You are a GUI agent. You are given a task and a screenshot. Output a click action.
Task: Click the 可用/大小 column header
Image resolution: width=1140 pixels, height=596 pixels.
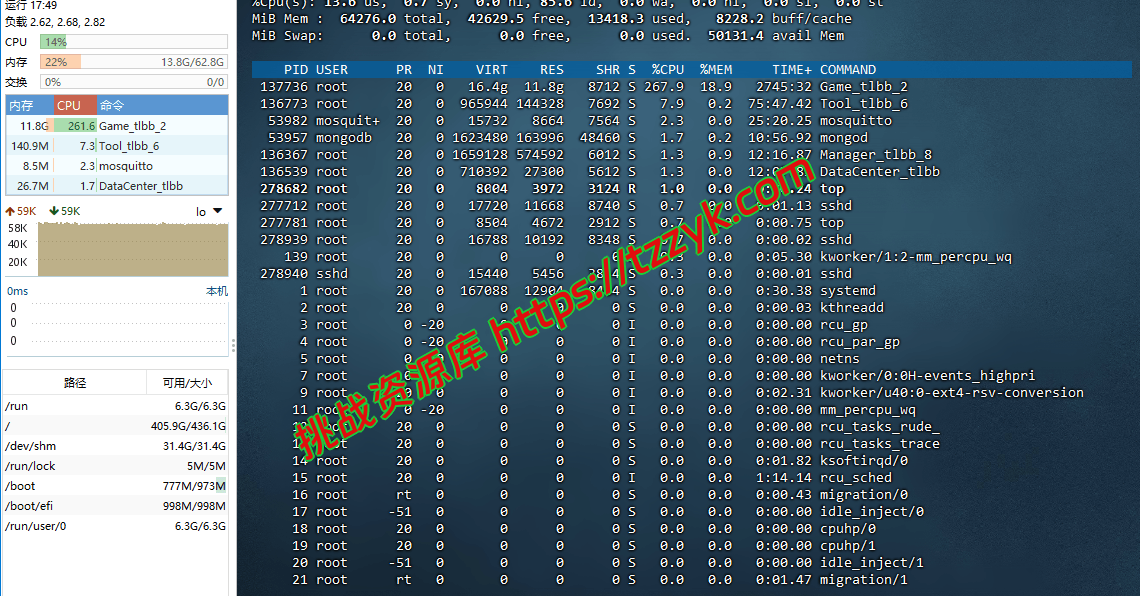[x=187, y=383]
